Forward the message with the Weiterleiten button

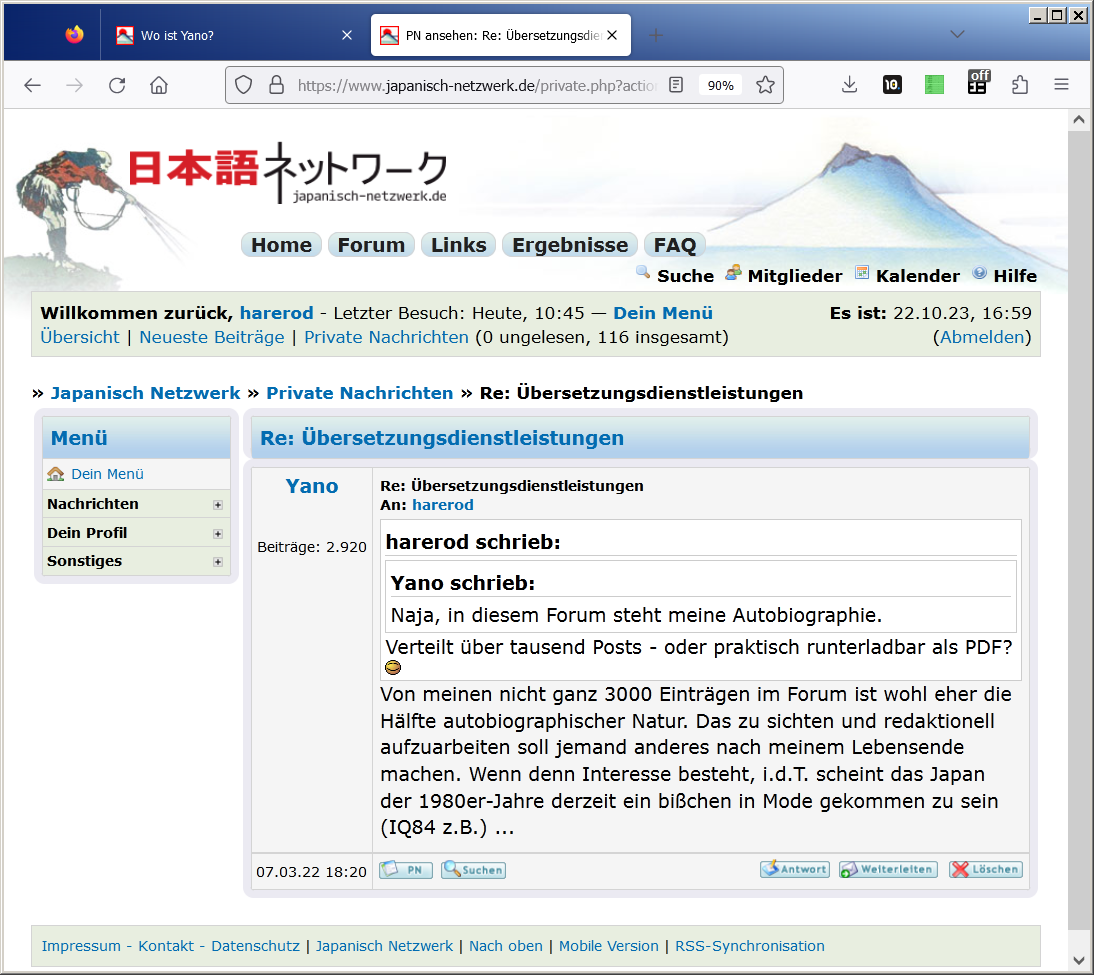[x=888, y=870]
